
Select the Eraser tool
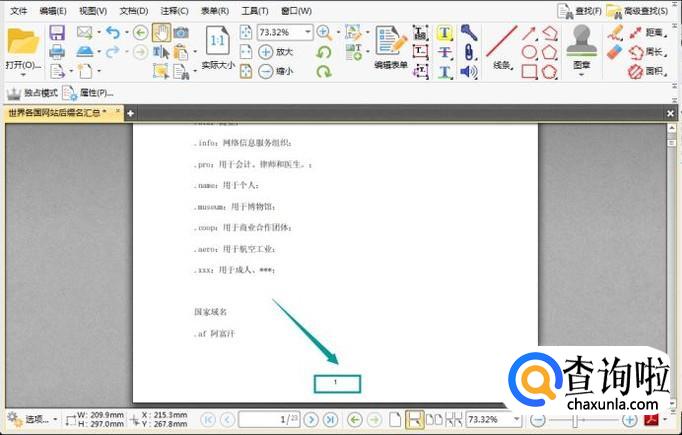(615, 52)
